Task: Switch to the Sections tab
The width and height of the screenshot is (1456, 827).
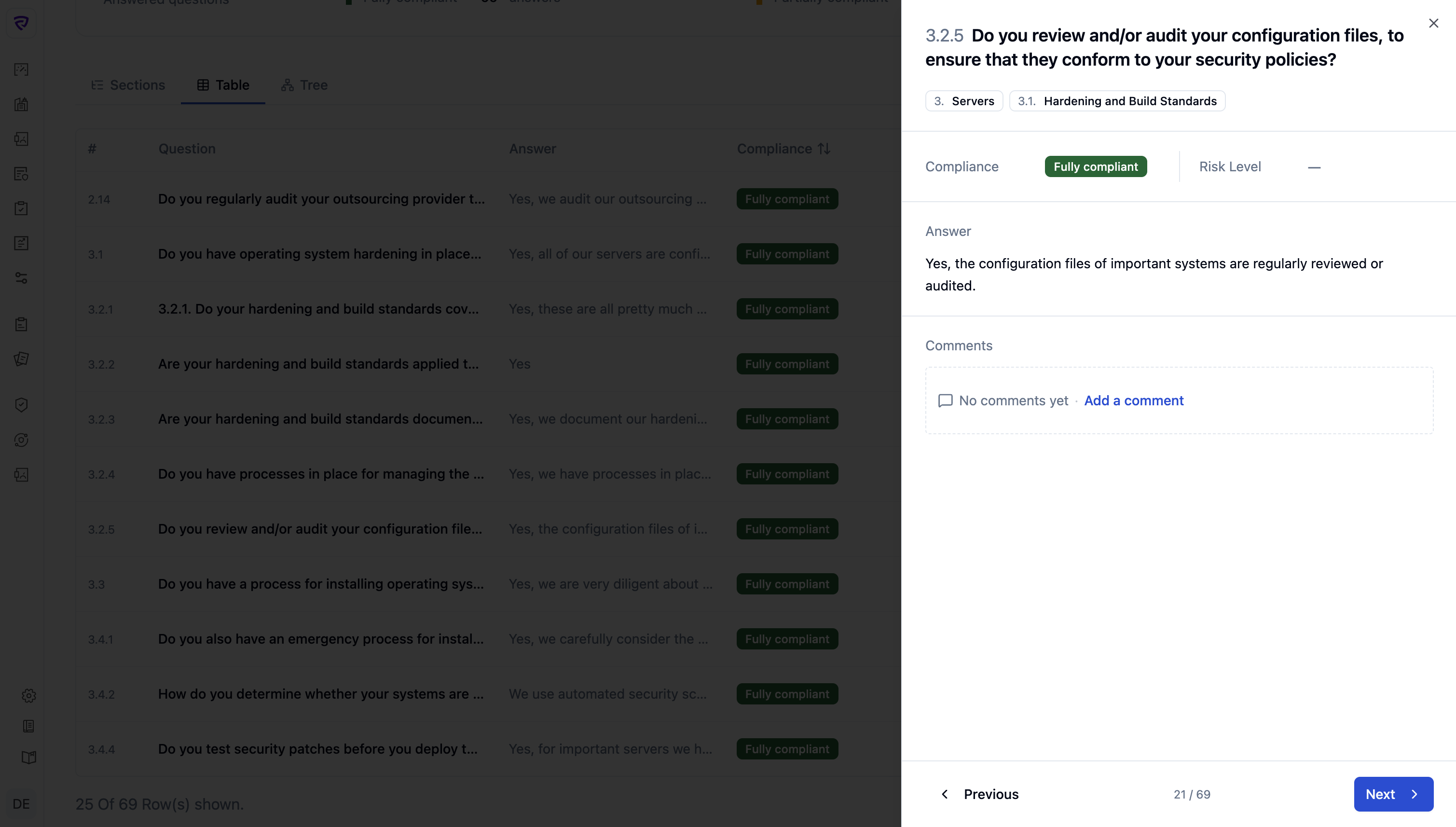Action: pos(128,85)
